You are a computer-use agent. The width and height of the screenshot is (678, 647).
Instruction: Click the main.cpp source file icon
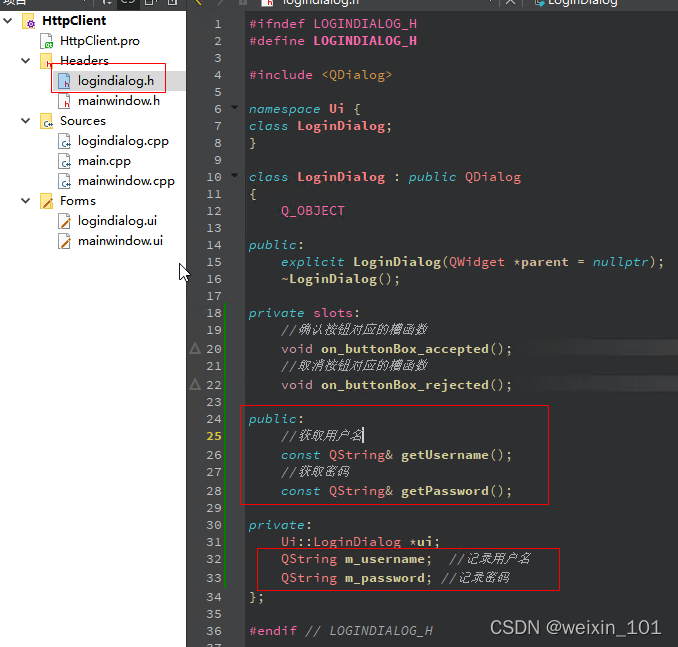point(64,161)
